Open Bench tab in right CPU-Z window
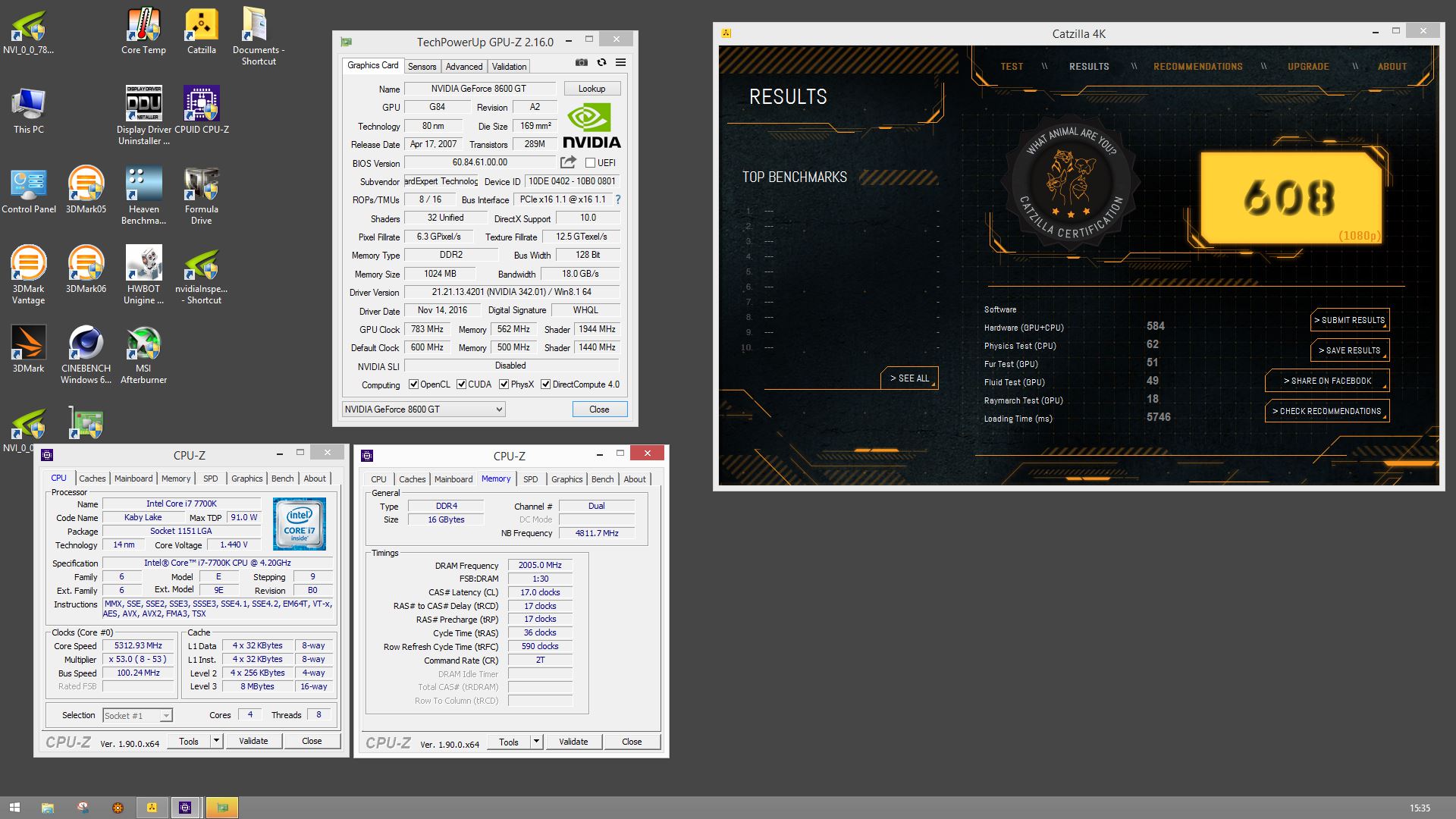1456x819 pixels. (x=603, y=479)
